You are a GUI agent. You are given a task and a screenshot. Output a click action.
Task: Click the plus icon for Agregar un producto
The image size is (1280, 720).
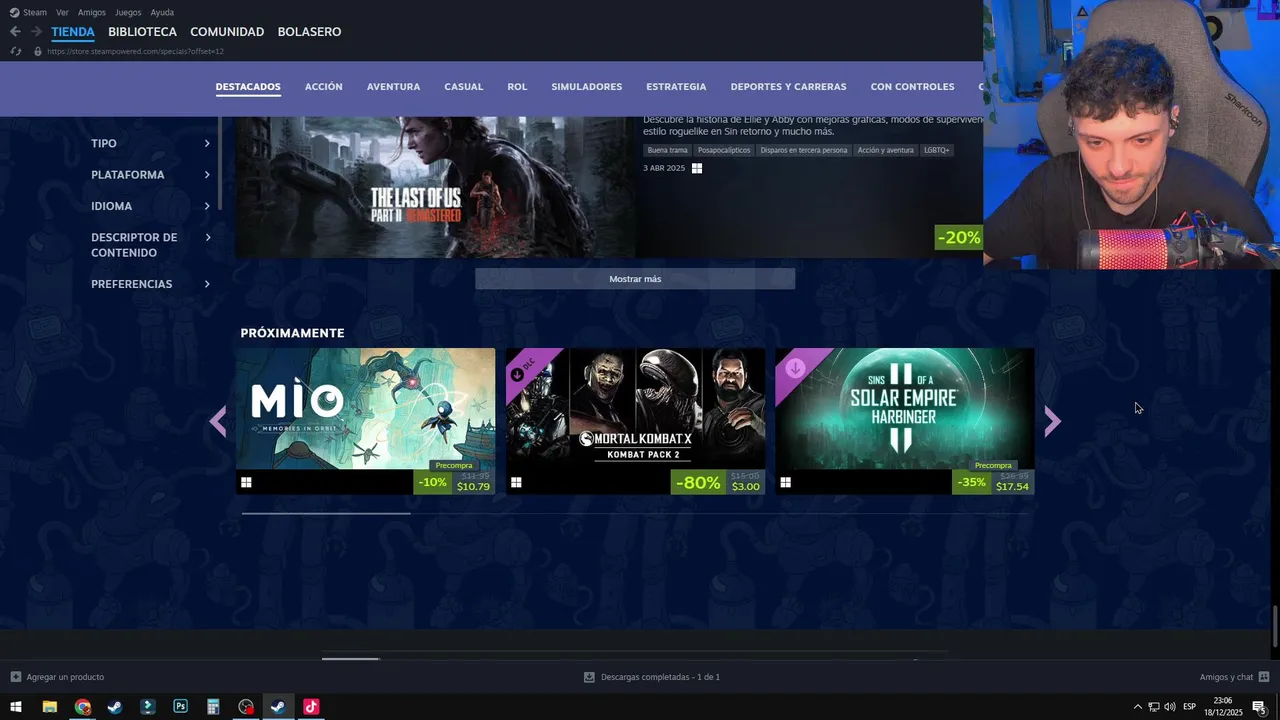tap(16, 677)
